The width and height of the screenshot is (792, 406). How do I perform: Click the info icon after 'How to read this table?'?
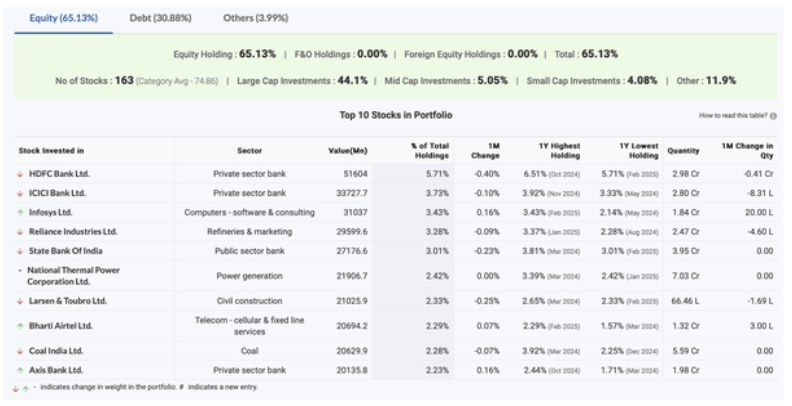pos(773,116)
